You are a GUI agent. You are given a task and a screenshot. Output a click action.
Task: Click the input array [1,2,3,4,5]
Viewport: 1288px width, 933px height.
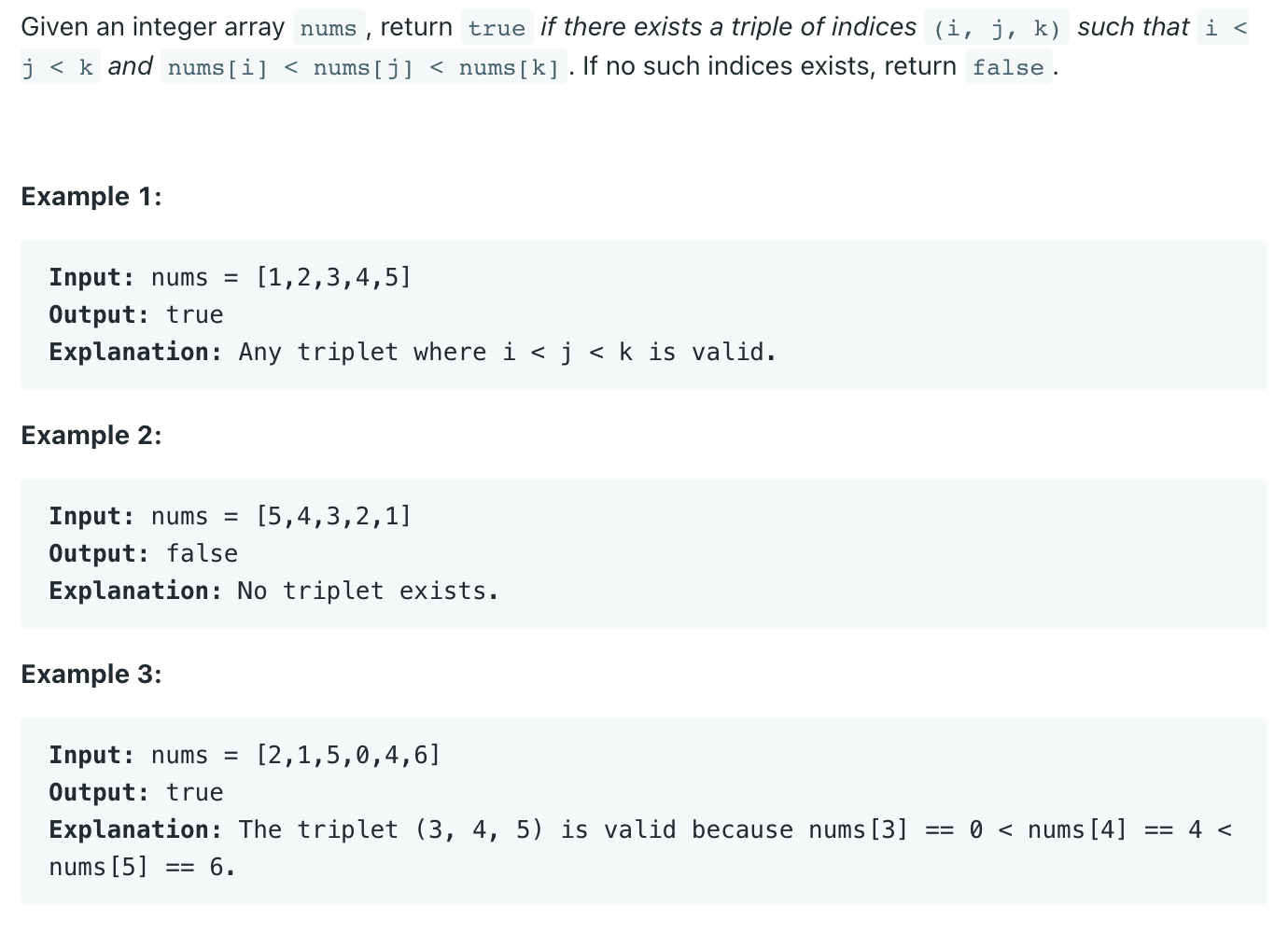click(333, 278)
